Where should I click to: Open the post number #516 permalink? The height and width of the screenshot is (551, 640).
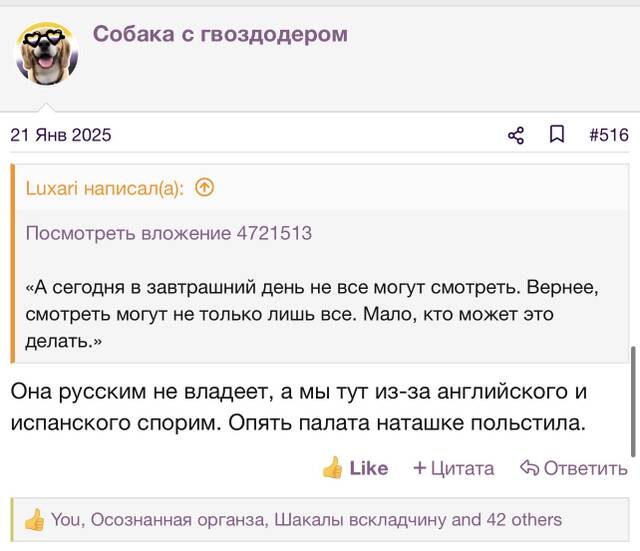(x=609, y=135)
